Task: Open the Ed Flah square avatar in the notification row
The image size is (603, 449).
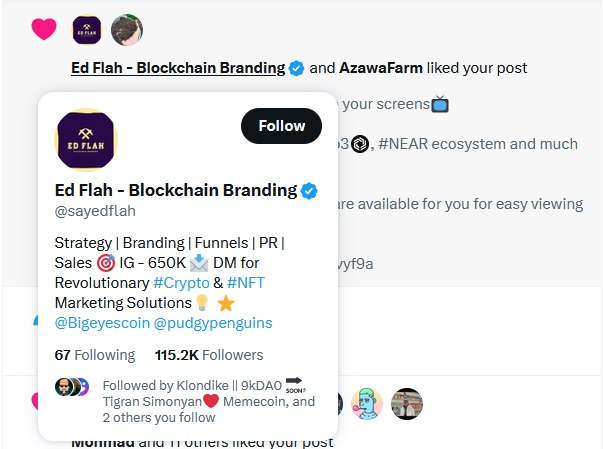Action: 87,30
